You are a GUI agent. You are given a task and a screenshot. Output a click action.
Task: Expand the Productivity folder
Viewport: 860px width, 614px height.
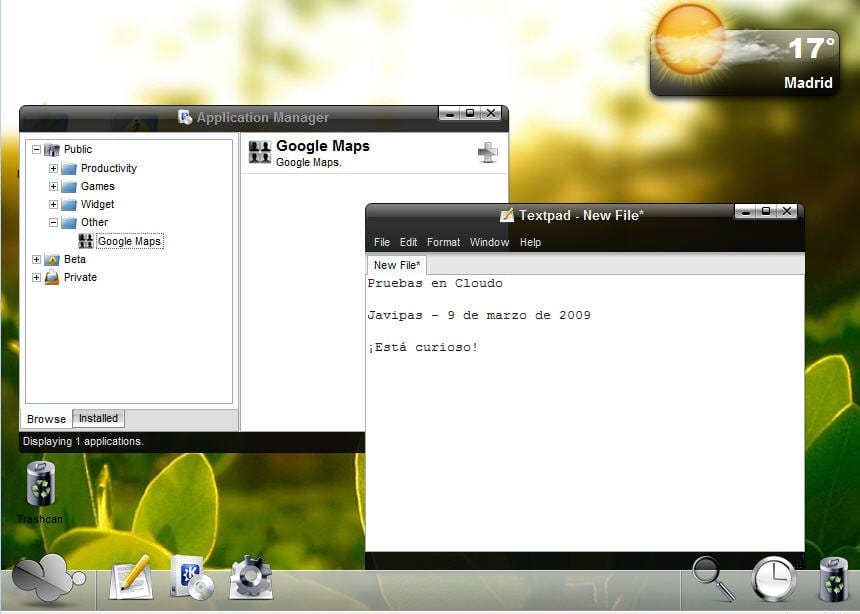click(x=54, y=168)
